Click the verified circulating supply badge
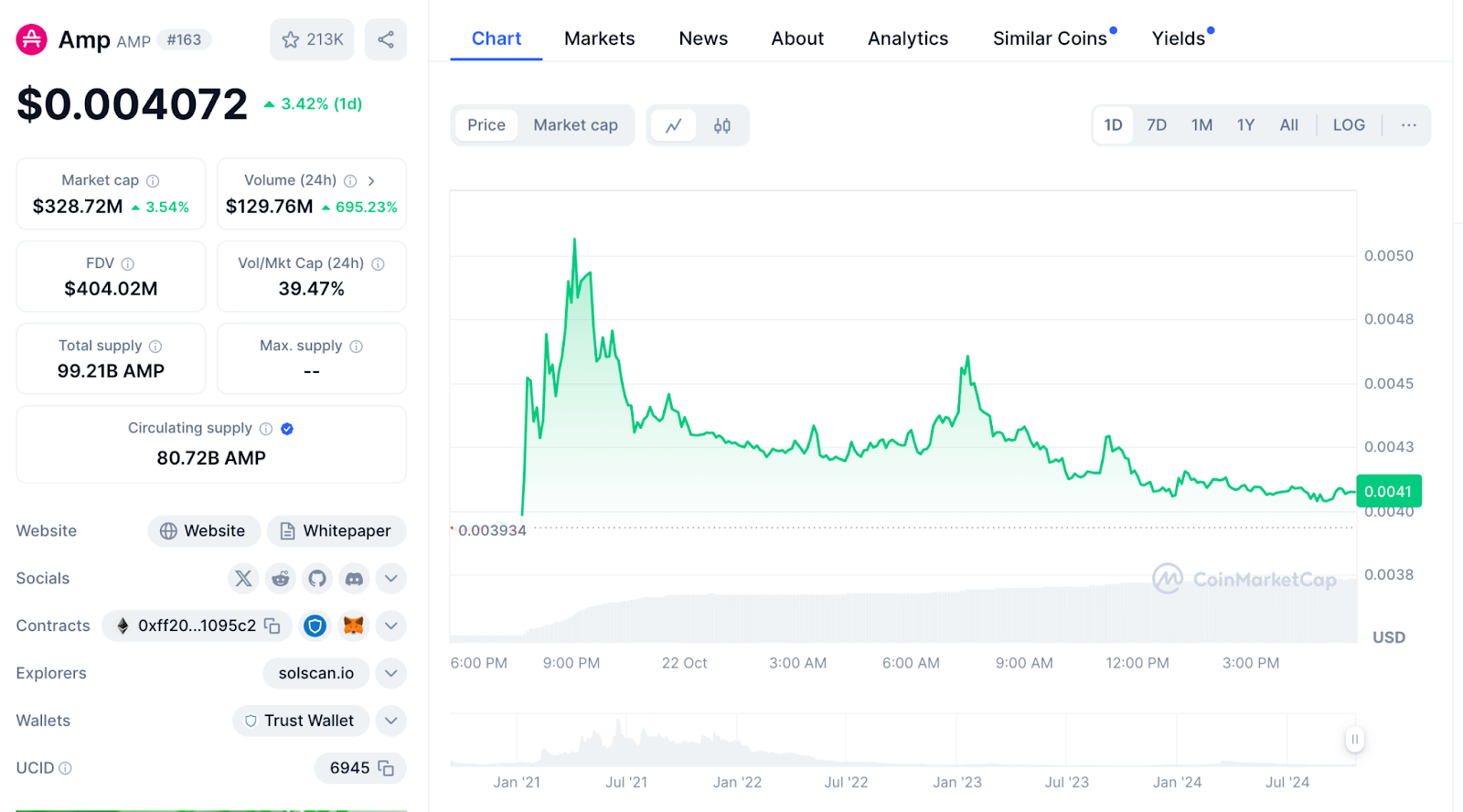 (x=287, y=429)
